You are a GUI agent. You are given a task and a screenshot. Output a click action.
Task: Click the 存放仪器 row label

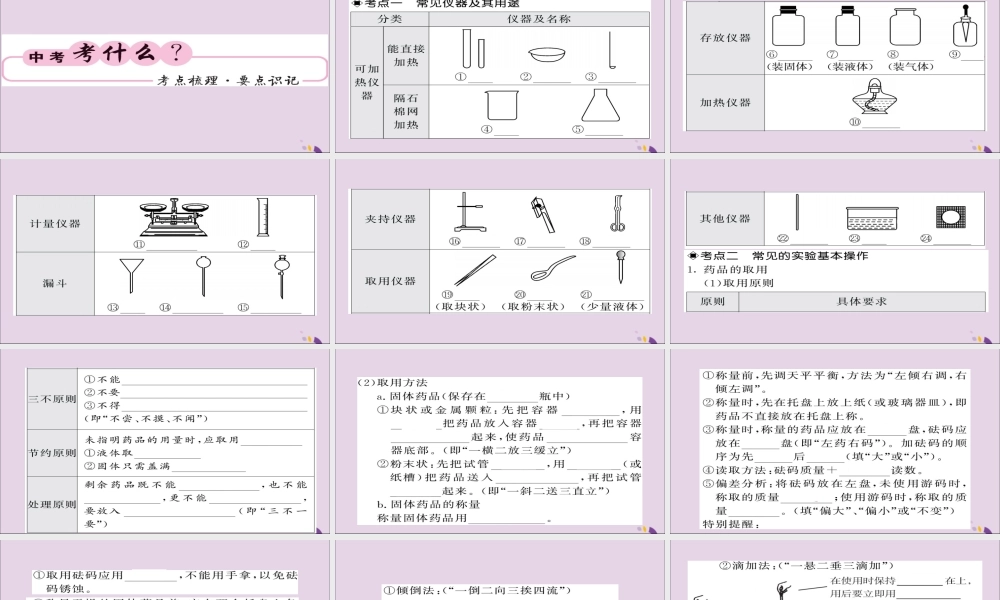click(x=725, y=38)
